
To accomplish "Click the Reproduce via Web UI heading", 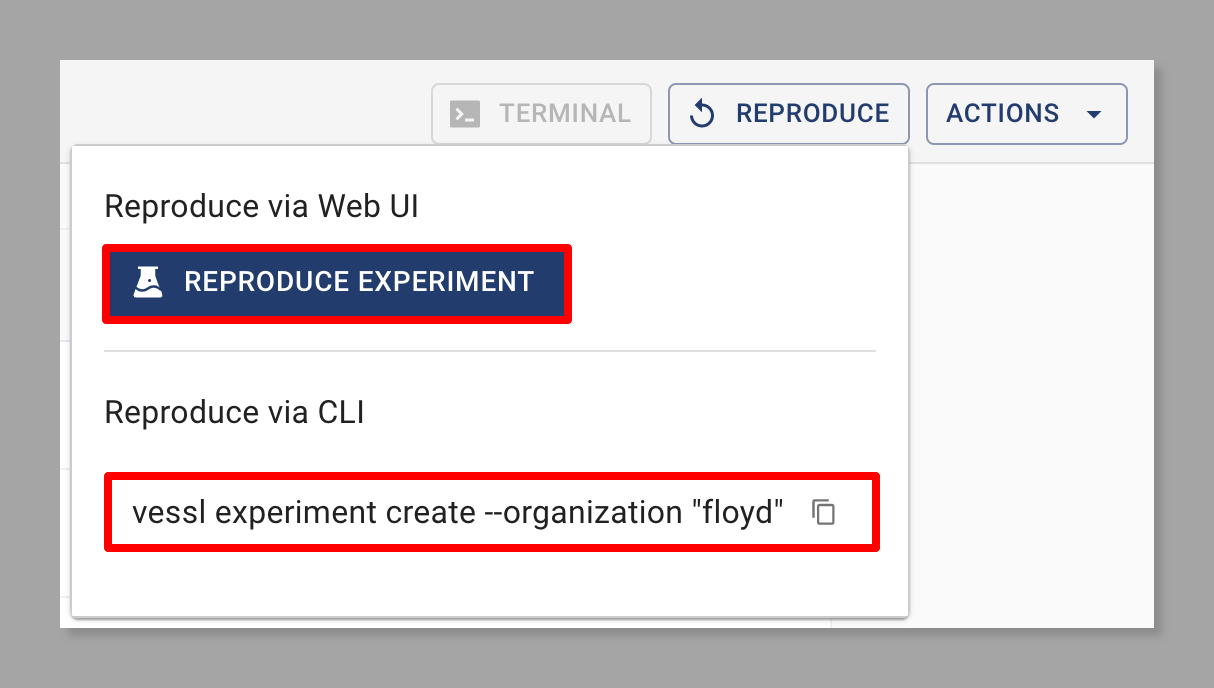I will 262,207.
